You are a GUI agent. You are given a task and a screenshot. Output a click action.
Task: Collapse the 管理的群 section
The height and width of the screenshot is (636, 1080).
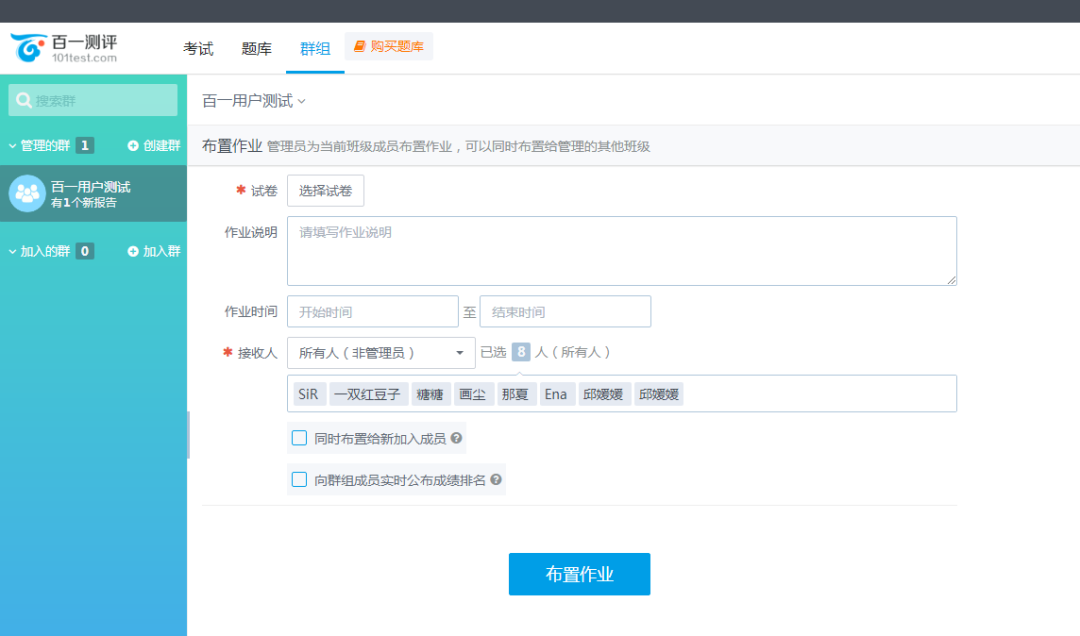pyautogui.click(x=13, y=146)
